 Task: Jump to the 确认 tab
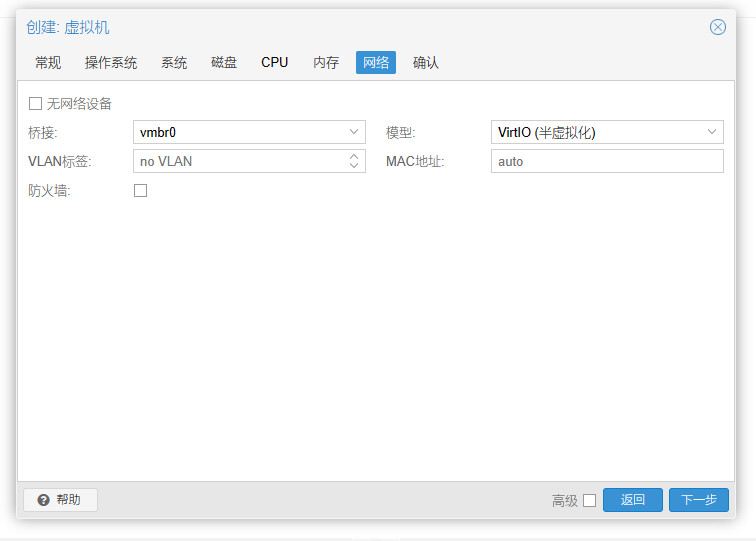coord(426,62)
